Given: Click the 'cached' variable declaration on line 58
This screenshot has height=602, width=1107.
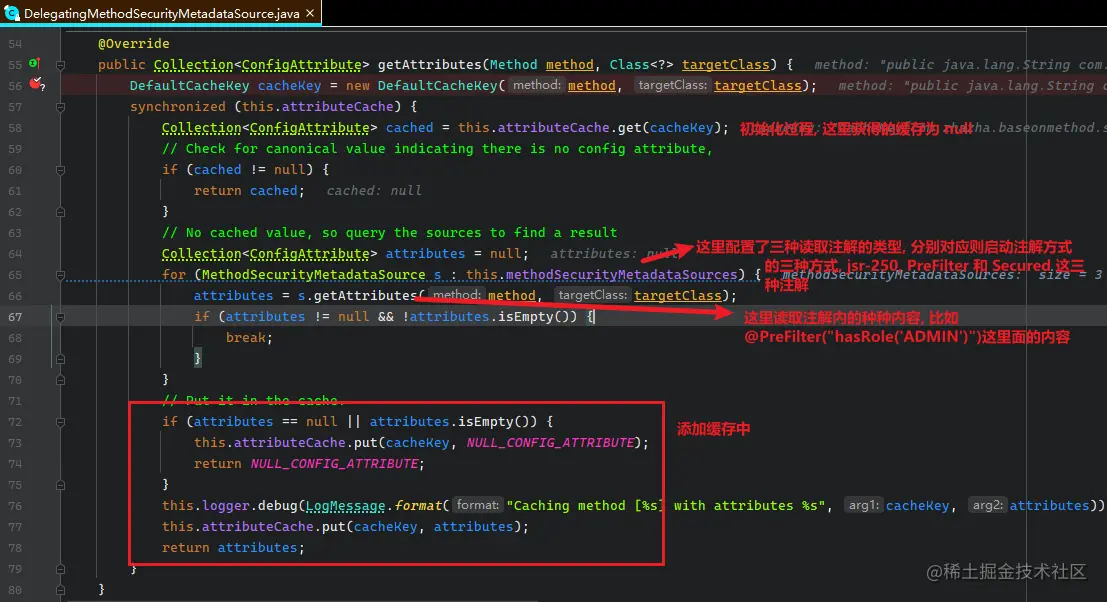Looking at the screenshot, I should 409,128.
